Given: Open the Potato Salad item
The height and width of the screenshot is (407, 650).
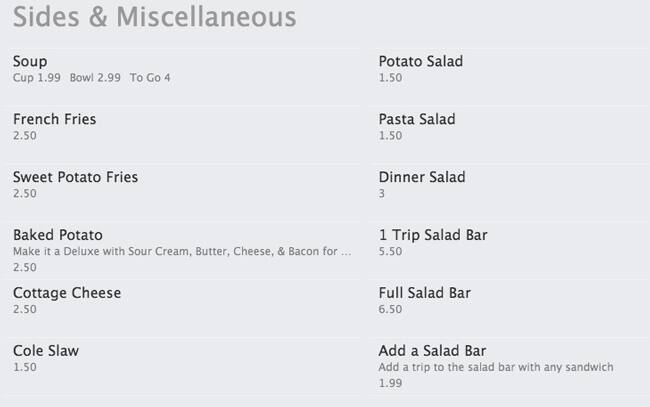Looking at the screenshot, I should point(420,62).
